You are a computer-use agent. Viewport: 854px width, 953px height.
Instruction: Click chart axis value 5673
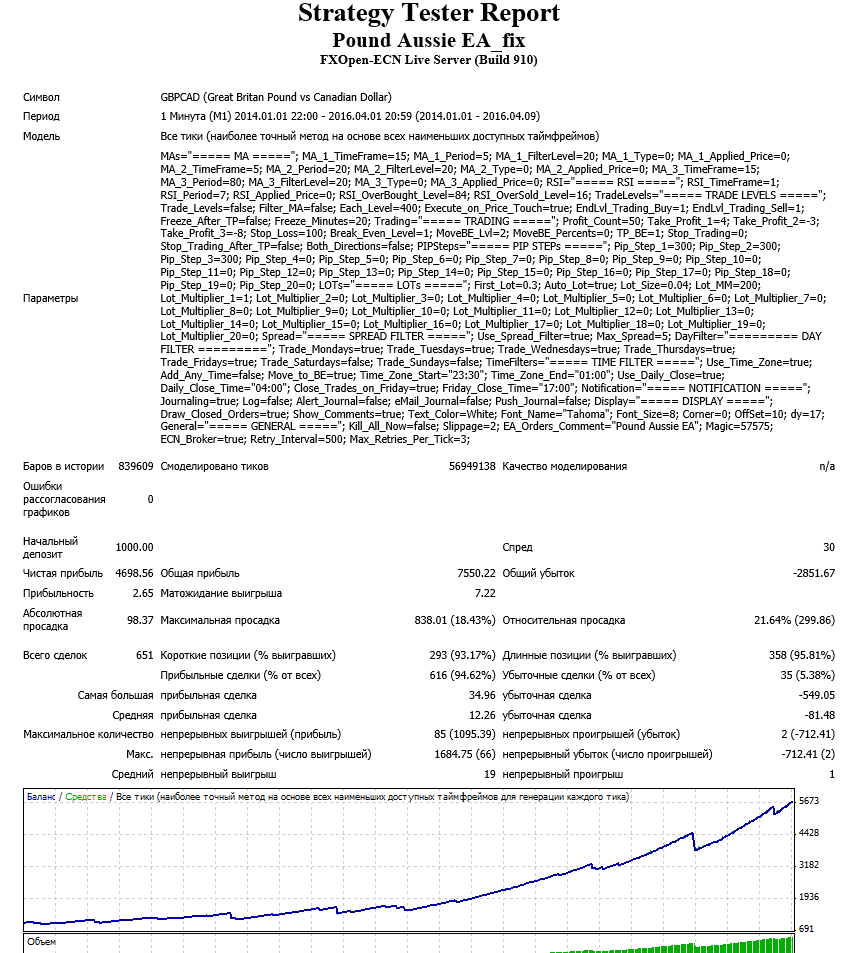(x=808, y=801)
